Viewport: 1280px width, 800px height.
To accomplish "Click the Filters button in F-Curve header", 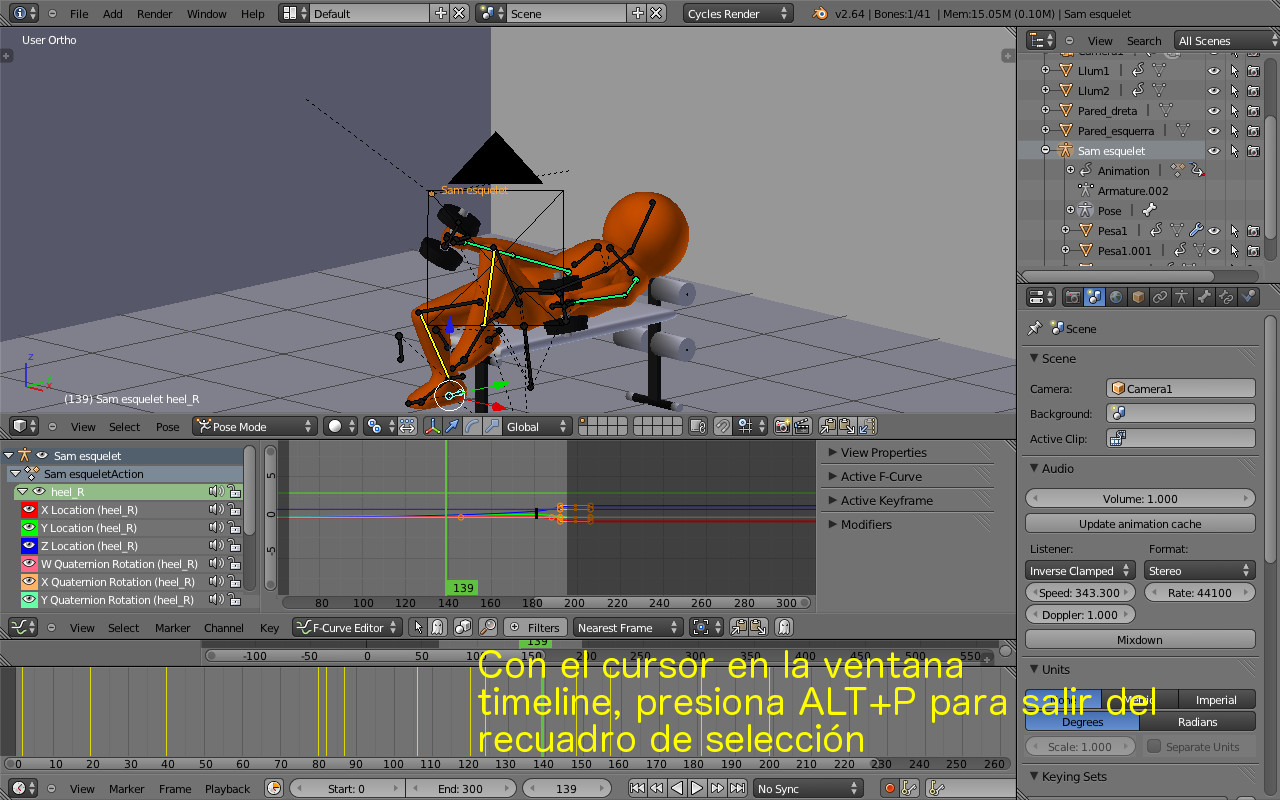I will [x=535, y=627].
